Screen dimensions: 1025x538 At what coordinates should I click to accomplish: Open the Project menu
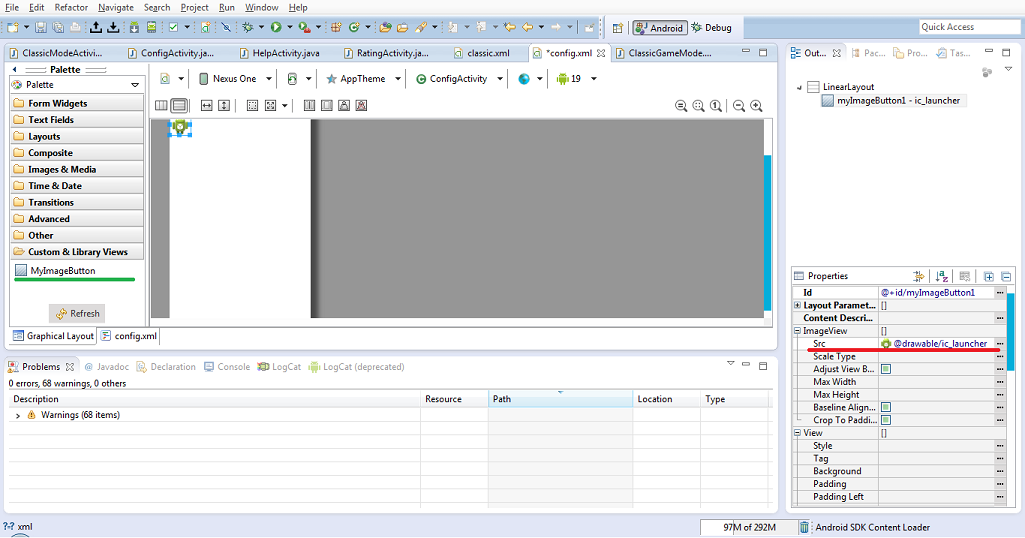click(x=194, y=8)
